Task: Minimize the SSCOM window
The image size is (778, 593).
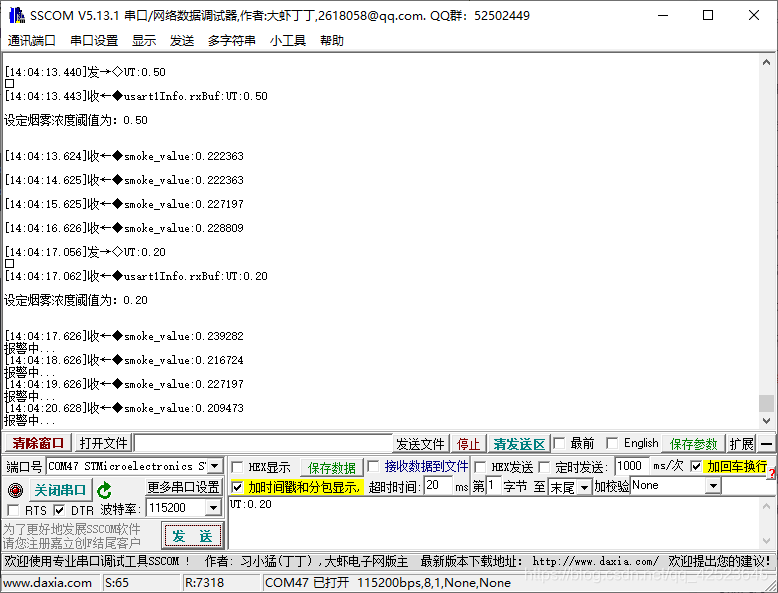Action: click(x=662, y=15)
